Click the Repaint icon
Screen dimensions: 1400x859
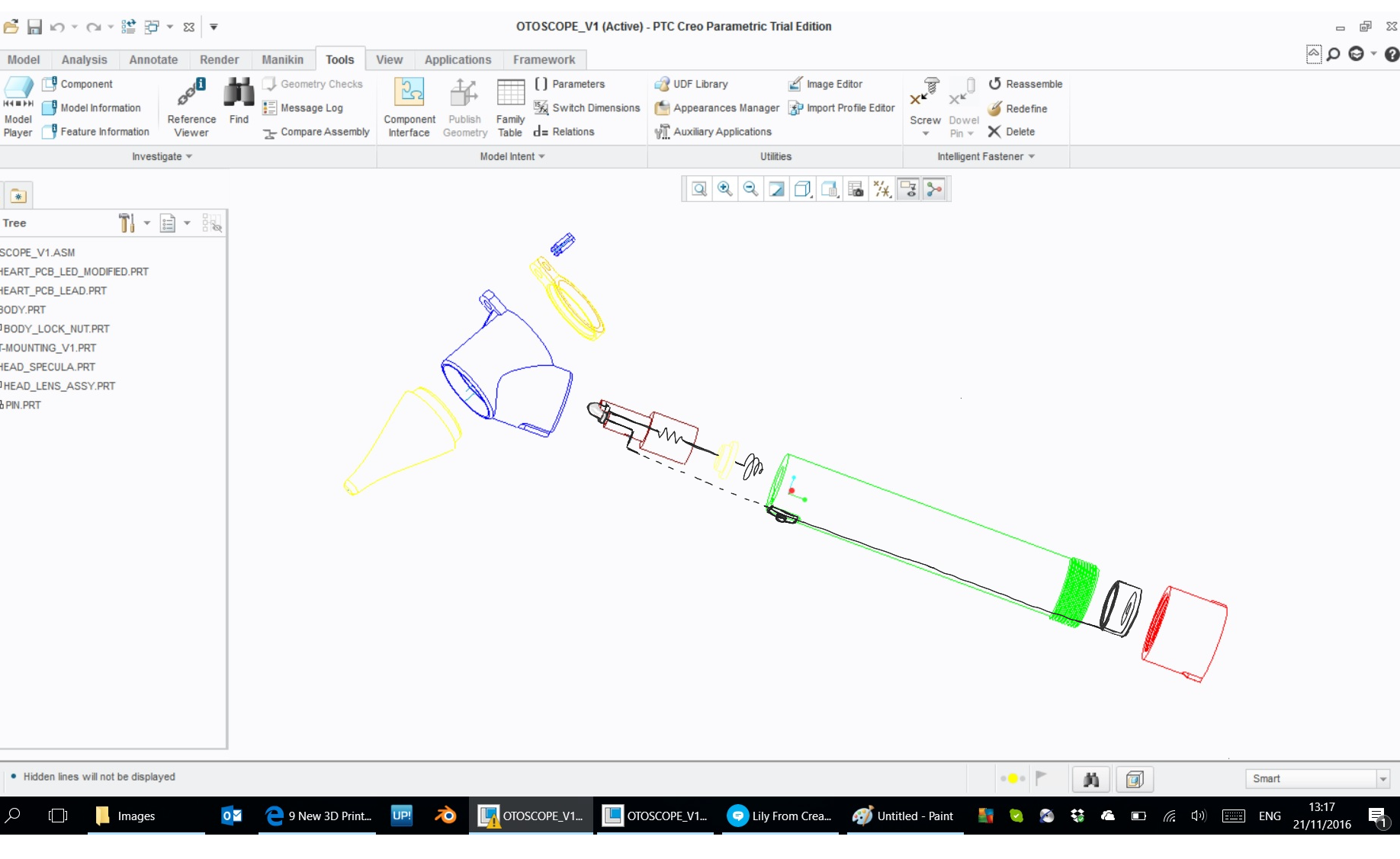click(777, 189)
